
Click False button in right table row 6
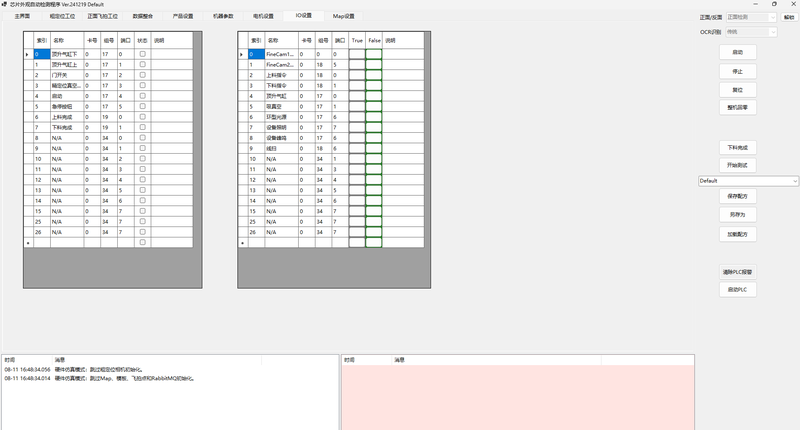pos(374,117)
